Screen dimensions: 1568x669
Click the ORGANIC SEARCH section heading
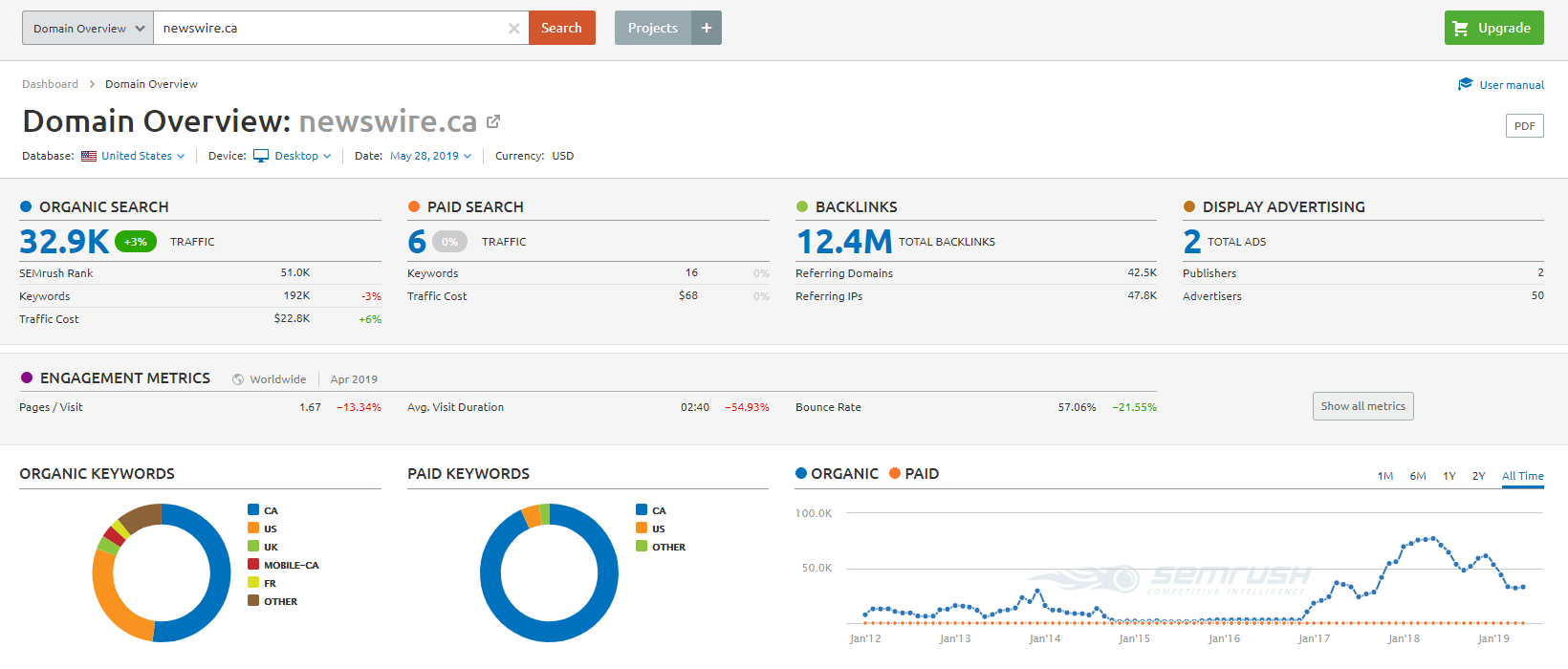[104, 206]
